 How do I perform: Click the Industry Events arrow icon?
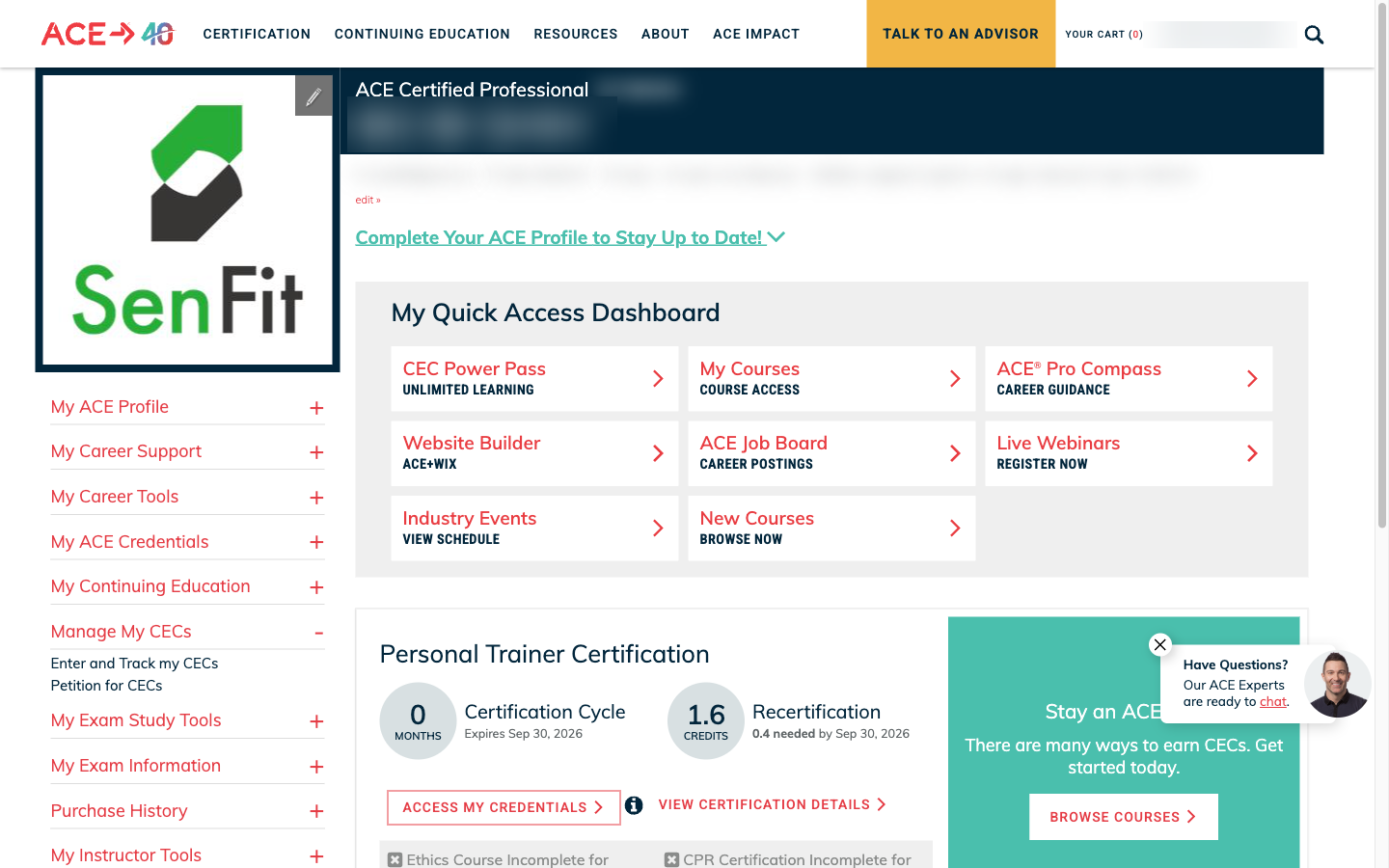658,528
